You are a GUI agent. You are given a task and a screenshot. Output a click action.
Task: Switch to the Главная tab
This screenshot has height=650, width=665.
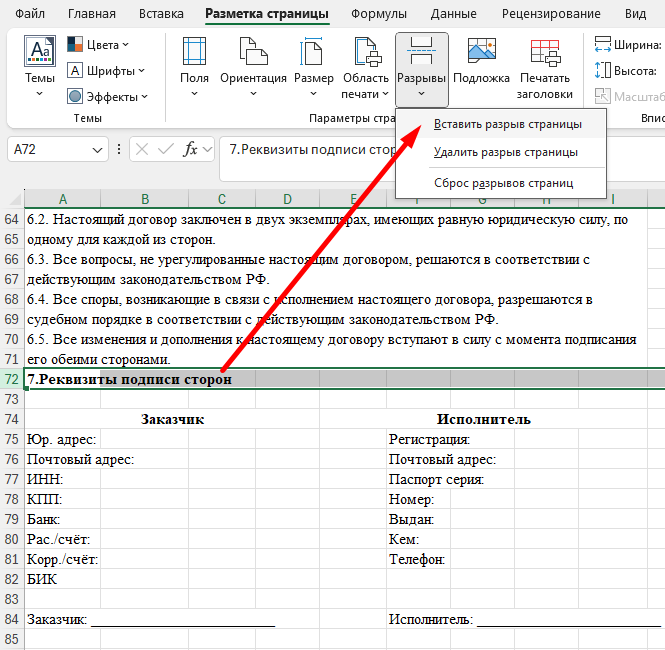(92, 14)
